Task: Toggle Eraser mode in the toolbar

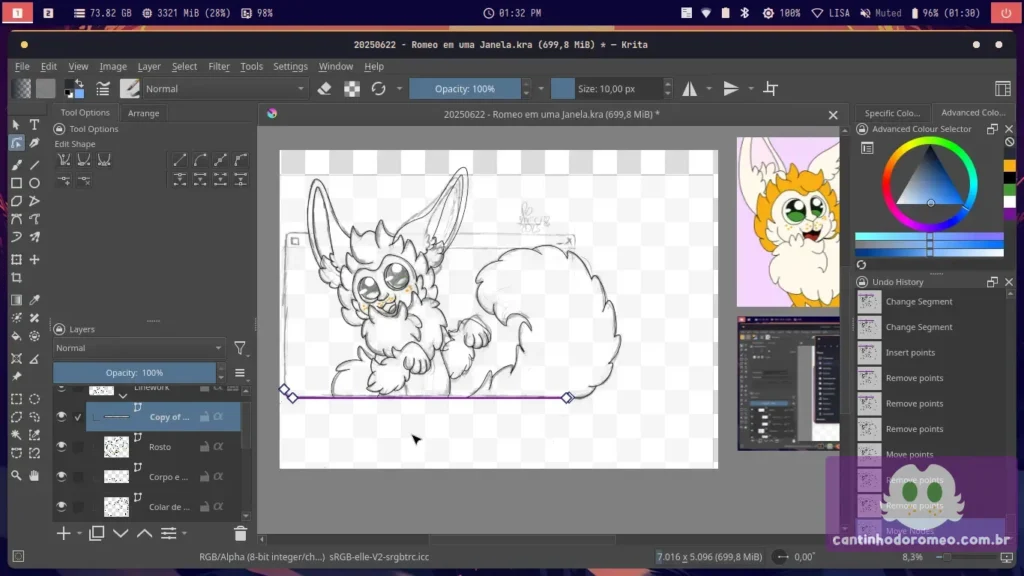Action: point(325,89)
